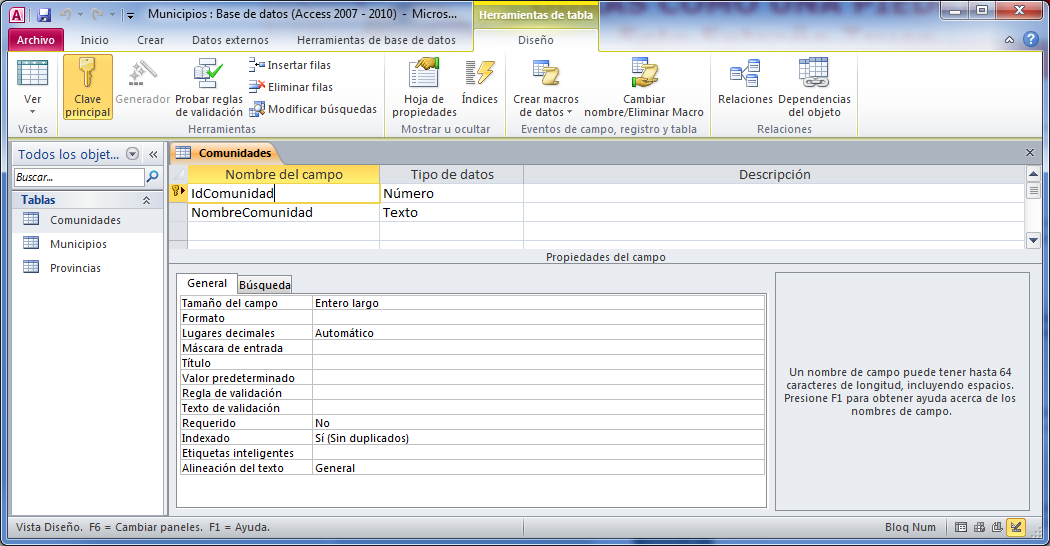Switch to the Crear tab
The image size is (1050, 546).
(151, 40)
